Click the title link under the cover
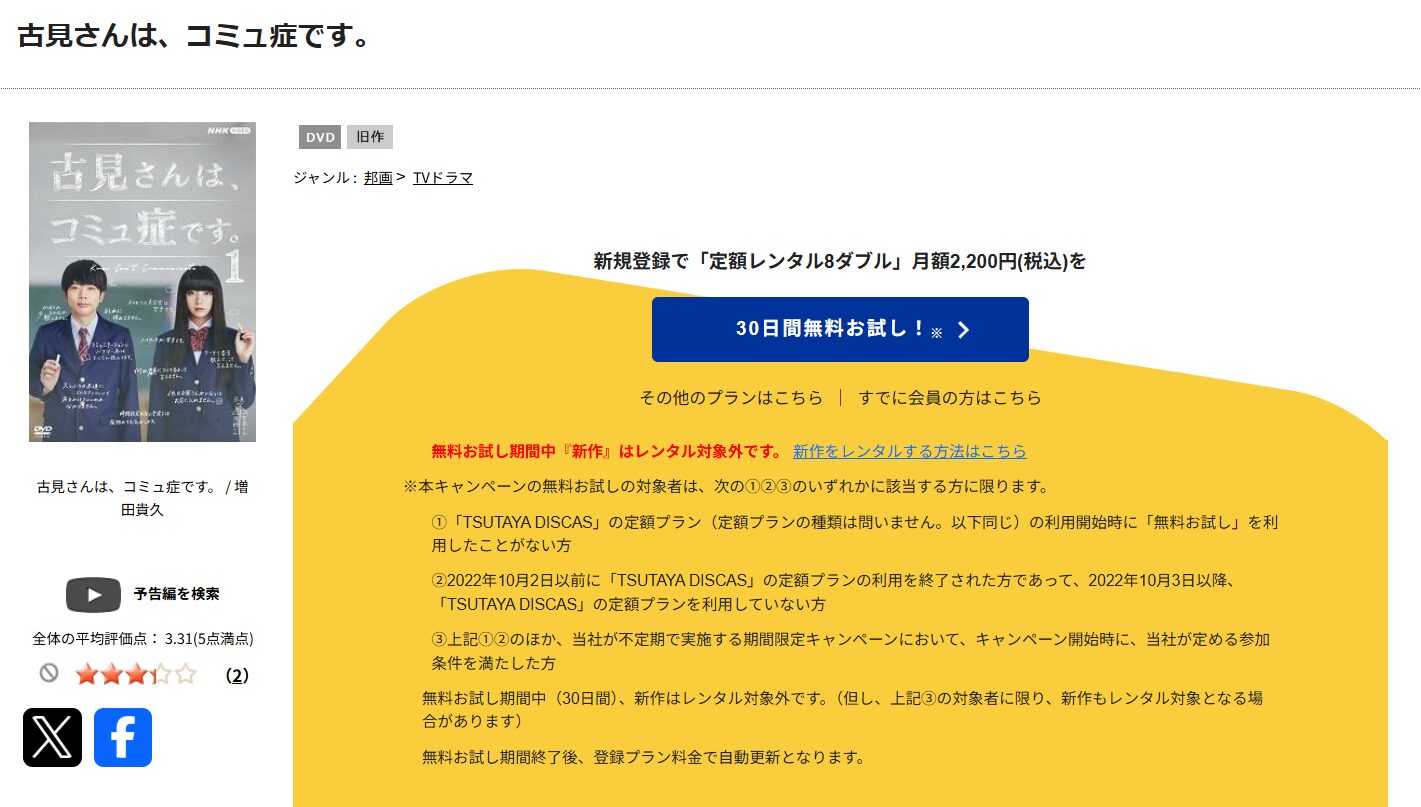Image resolution: width=1421 pixels, height=807 pixels. pyautogui.click(x=142, y=497)
